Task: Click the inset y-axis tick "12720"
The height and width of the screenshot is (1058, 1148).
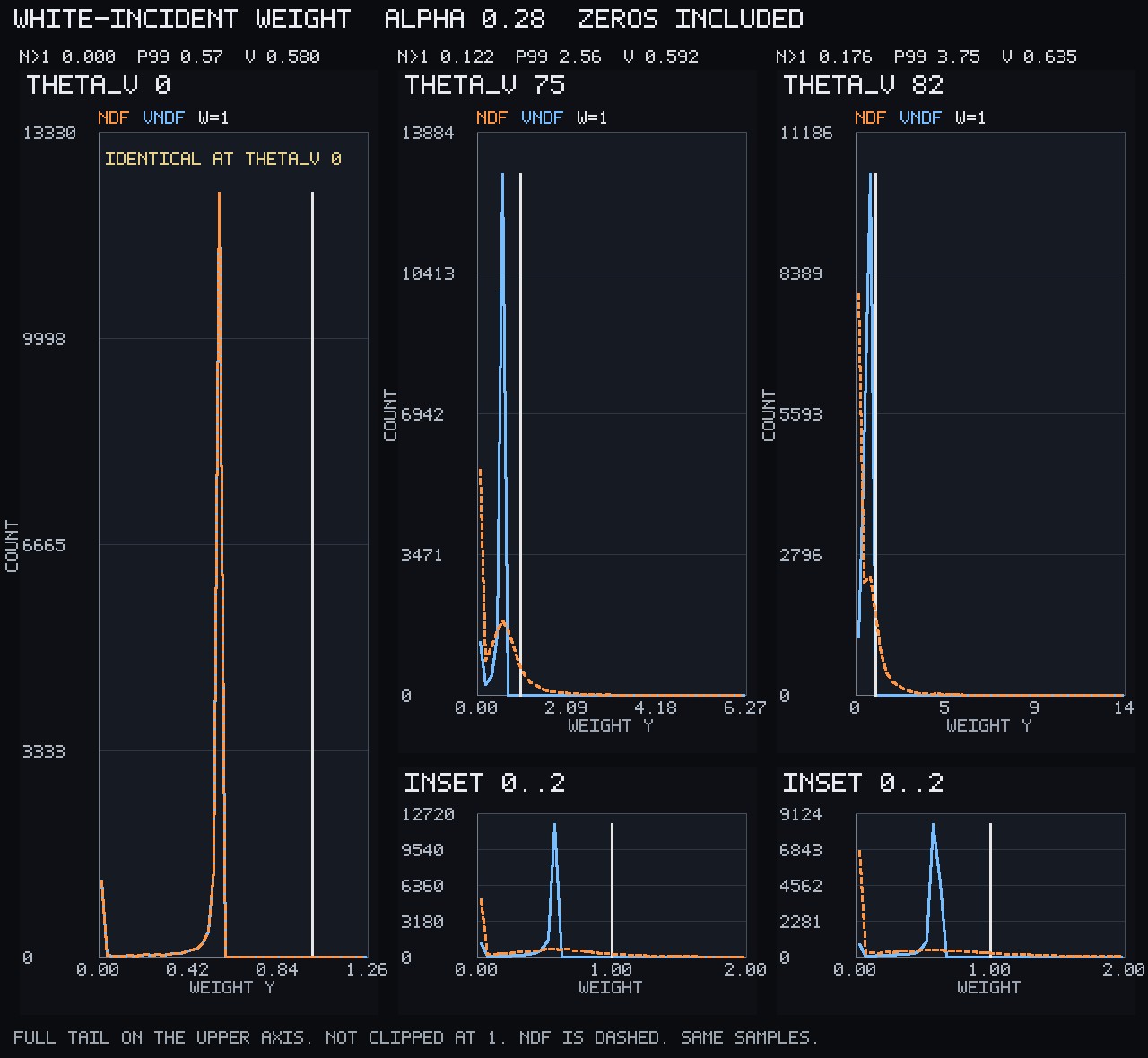Action: coord(428,814)
